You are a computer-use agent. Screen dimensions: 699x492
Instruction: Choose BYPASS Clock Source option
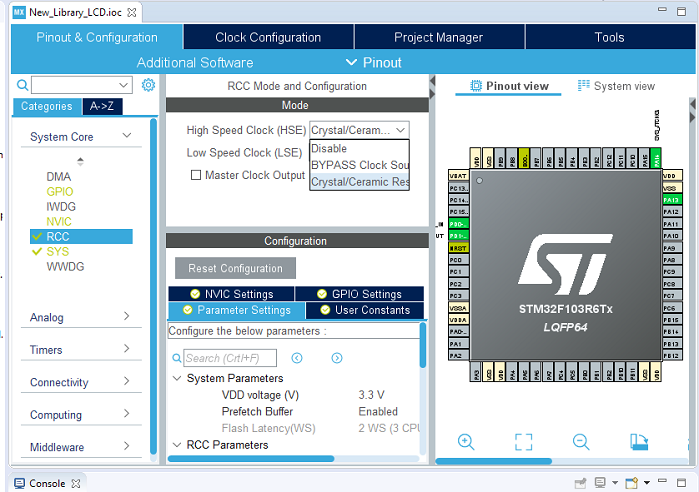359,165
